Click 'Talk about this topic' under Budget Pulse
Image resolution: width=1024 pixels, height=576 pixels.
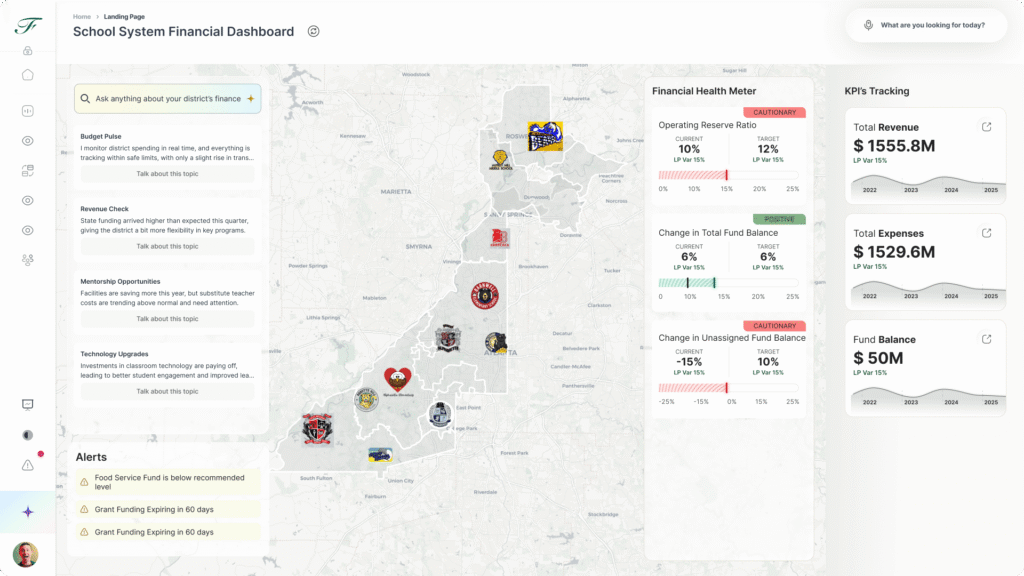pos(167,174)
